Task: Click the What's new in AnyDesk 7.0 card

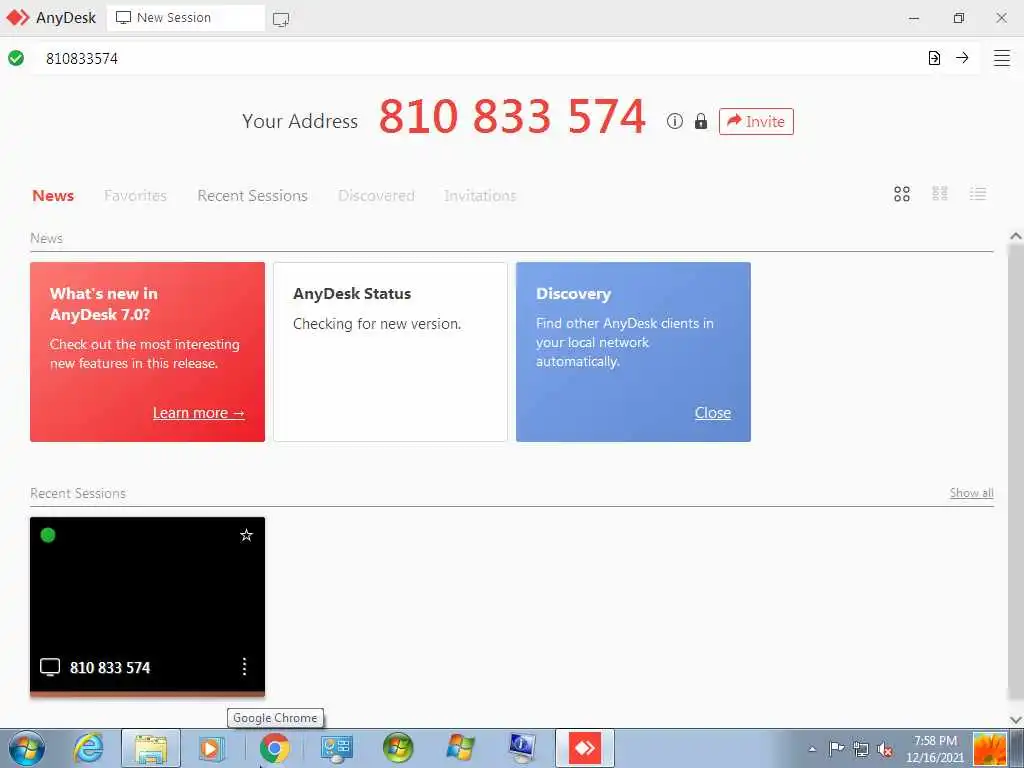Action: click(x=148, y=352)
